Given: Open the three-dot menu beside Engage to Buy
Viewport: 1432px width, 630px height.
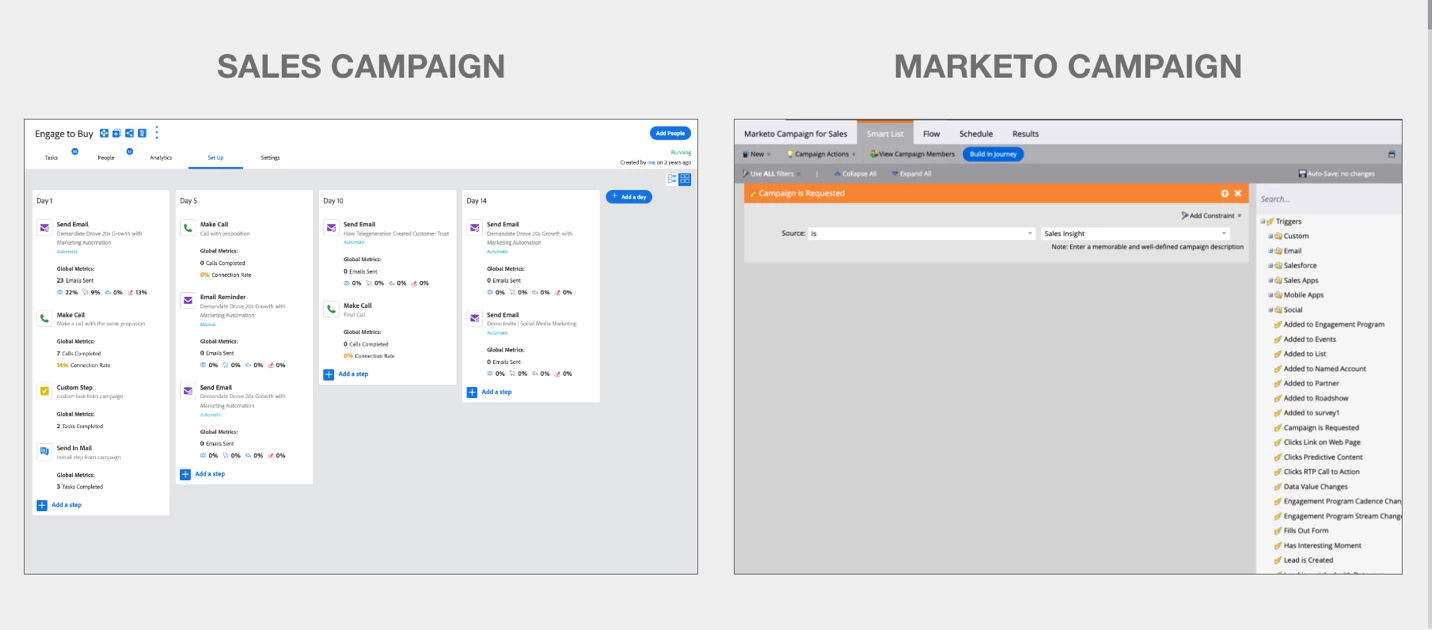Looking at the screenshot, I should click(156, 133).
